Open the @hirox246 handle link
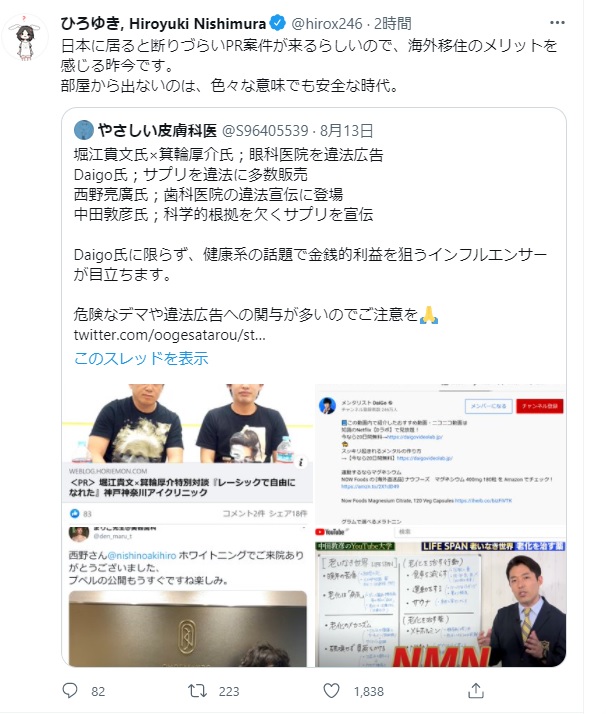 tap(326, 23)
